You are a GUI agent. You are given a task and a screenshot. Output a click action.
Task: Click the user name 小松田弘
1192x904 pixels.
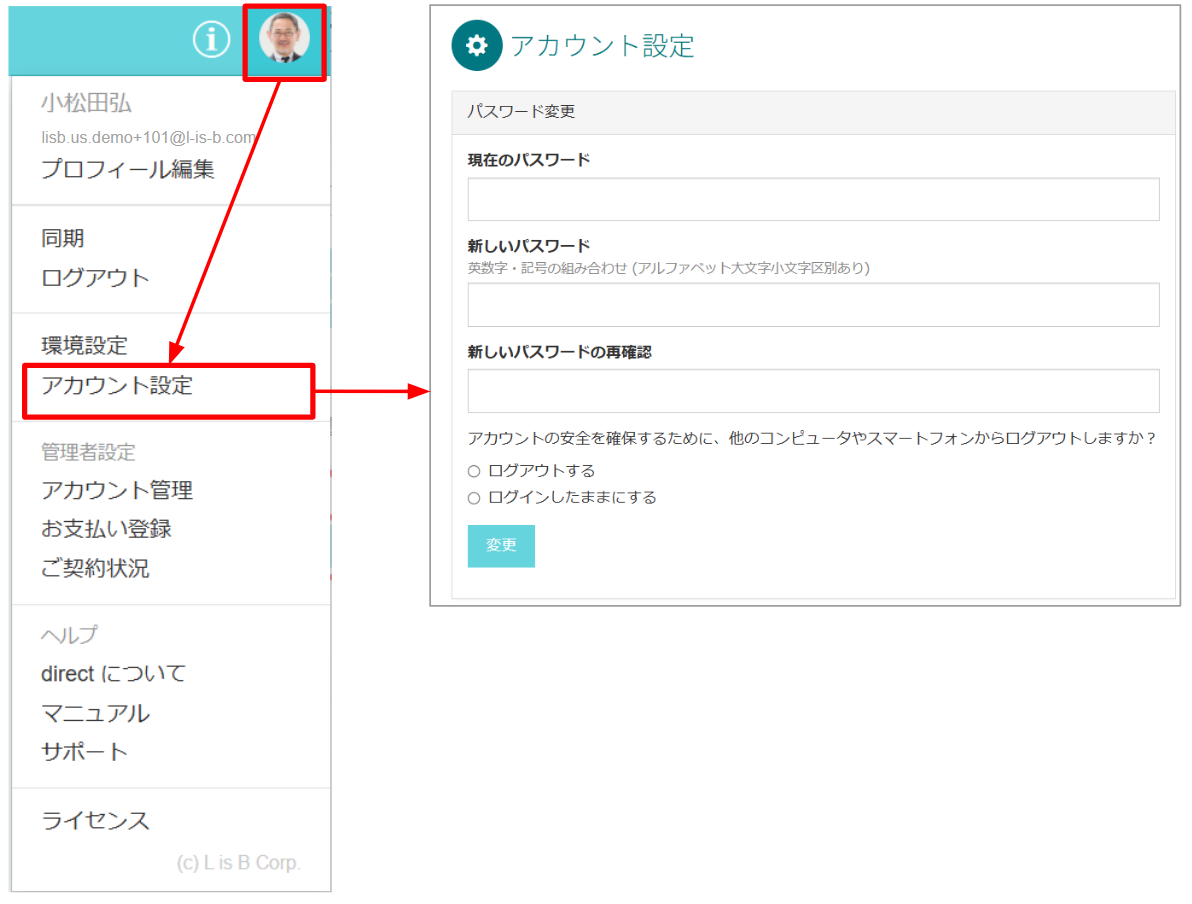tap(86, 103)
